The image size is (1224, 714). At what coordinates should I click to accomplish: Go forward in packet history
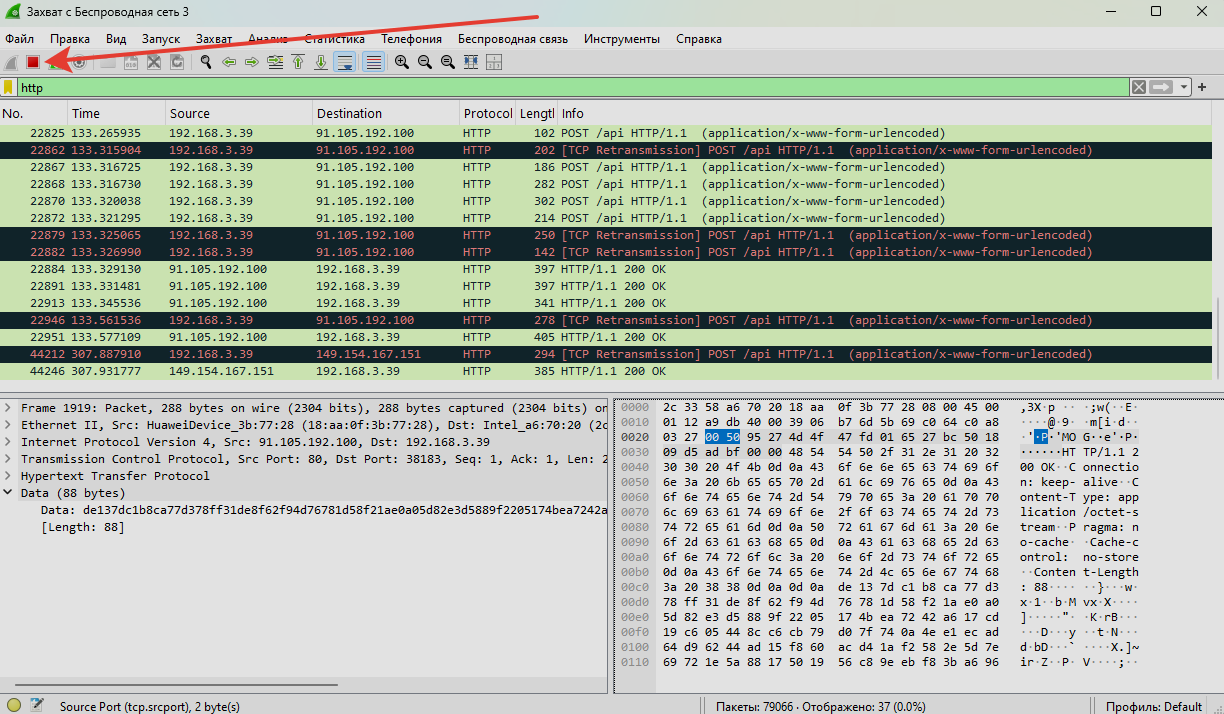[251, 62]
